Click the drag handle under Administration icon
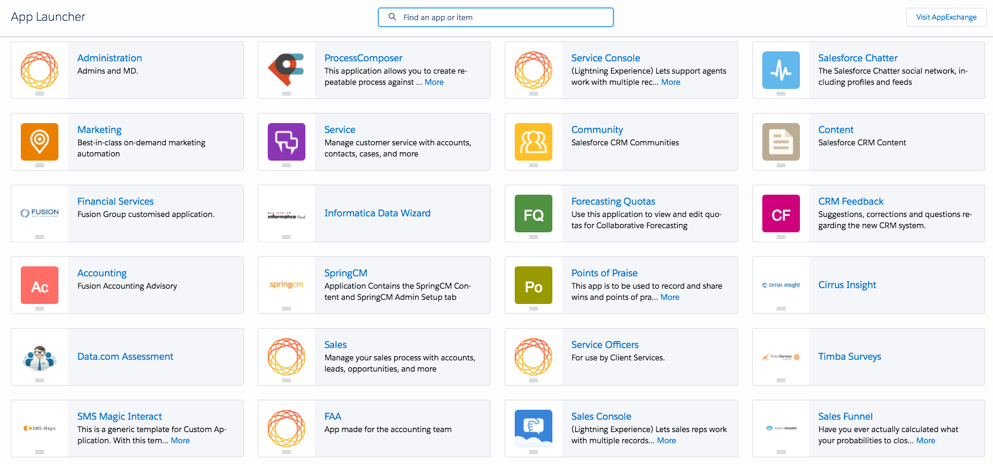 pyautogui.click(x=39, y=93)
